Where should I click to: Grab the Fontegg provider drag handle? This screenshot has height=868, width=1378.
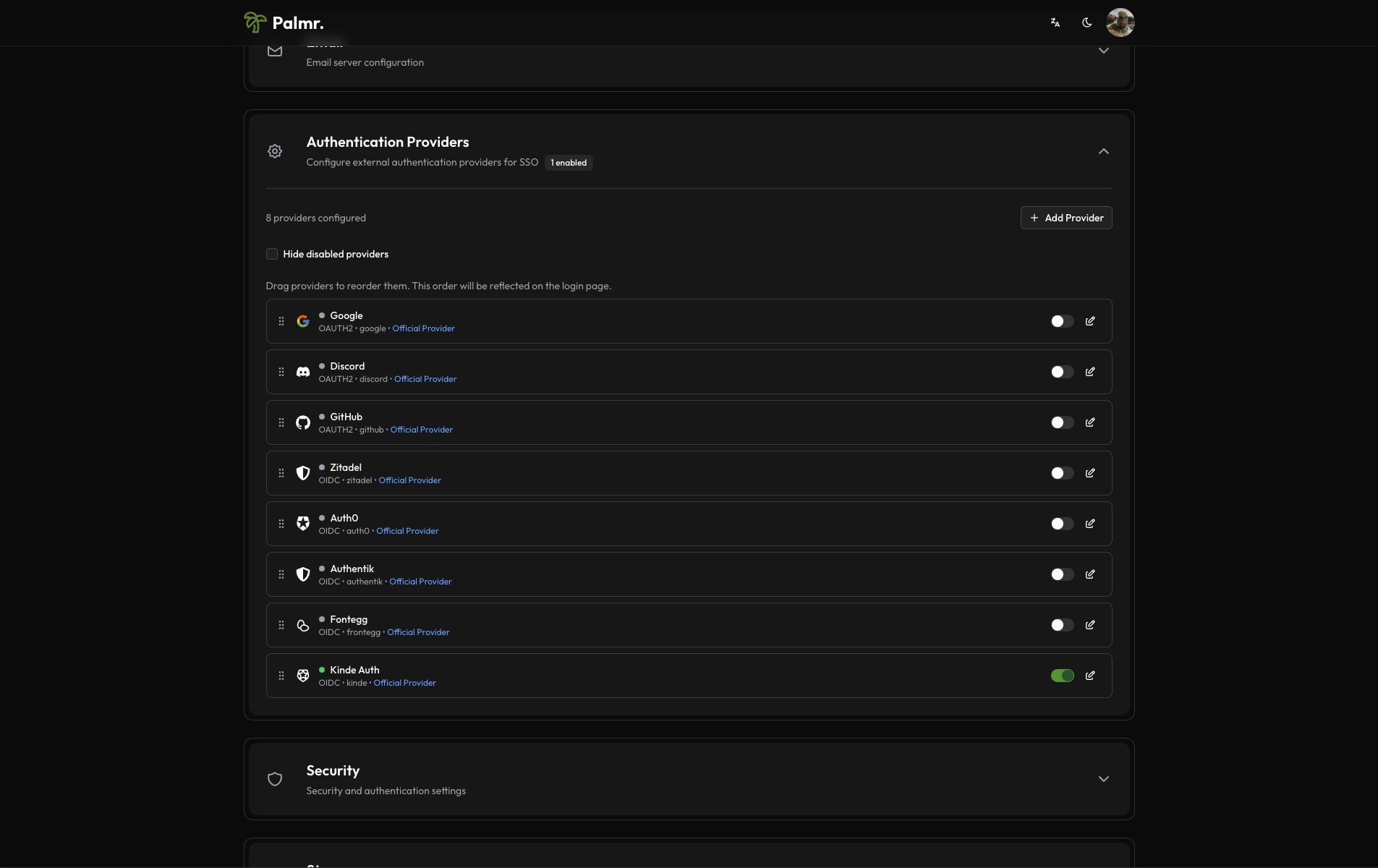point(281,625)
